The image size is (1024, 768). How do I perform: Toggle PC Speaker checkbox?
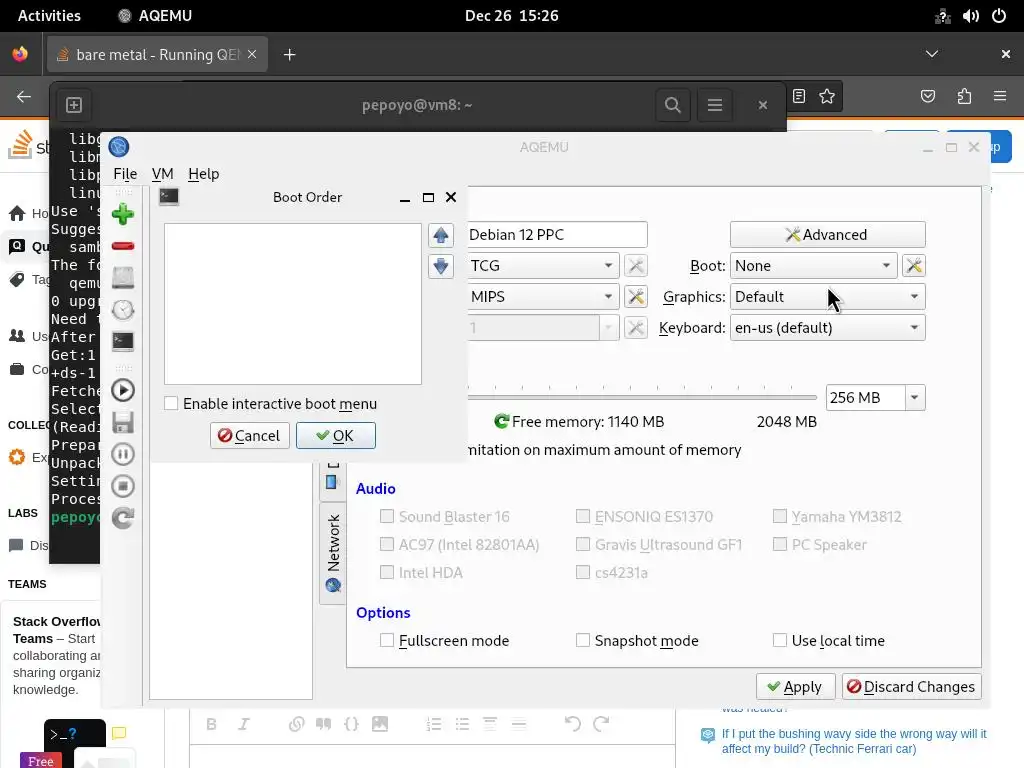tap(780, 545)
